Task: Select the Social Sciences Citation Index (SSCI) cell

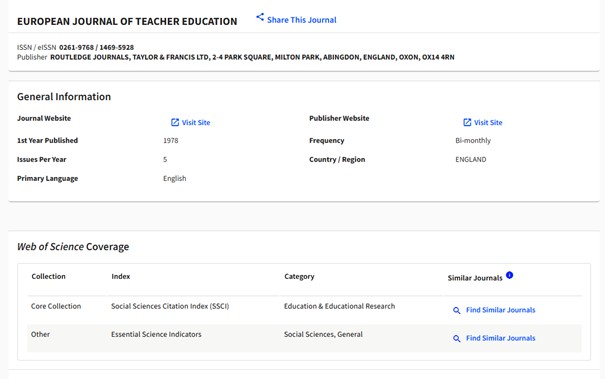Action: coord(170,306)
